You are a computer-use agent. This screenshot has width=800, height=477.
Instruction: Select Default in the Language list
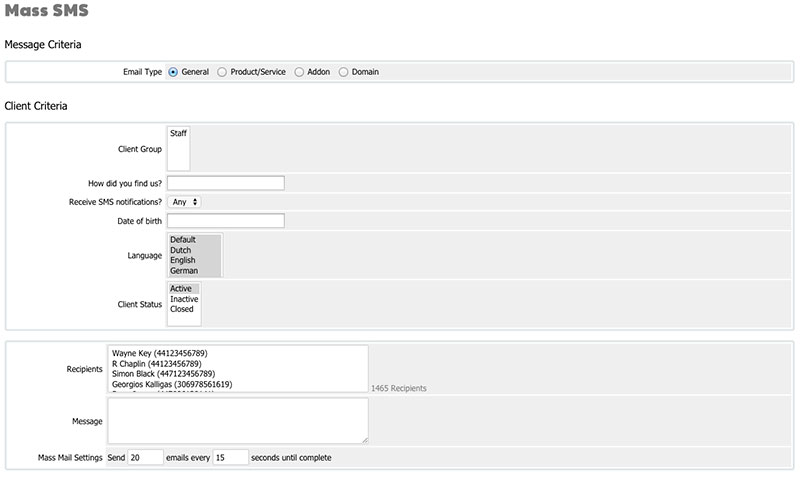pyautogui.click(x=183, y=240)
